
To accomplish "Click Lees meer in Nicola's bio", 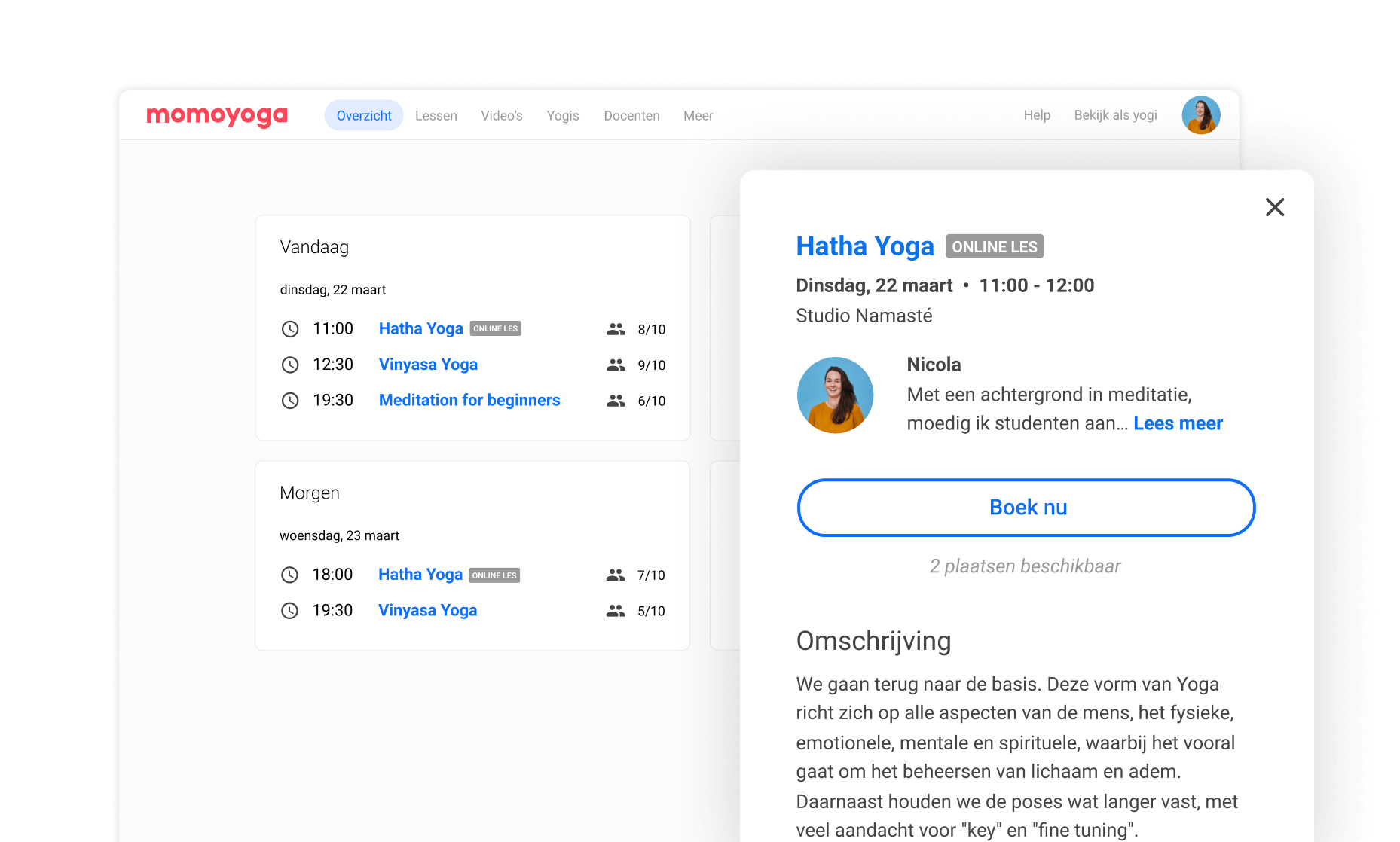I will pyautogui.click(x=1178, y=423).
